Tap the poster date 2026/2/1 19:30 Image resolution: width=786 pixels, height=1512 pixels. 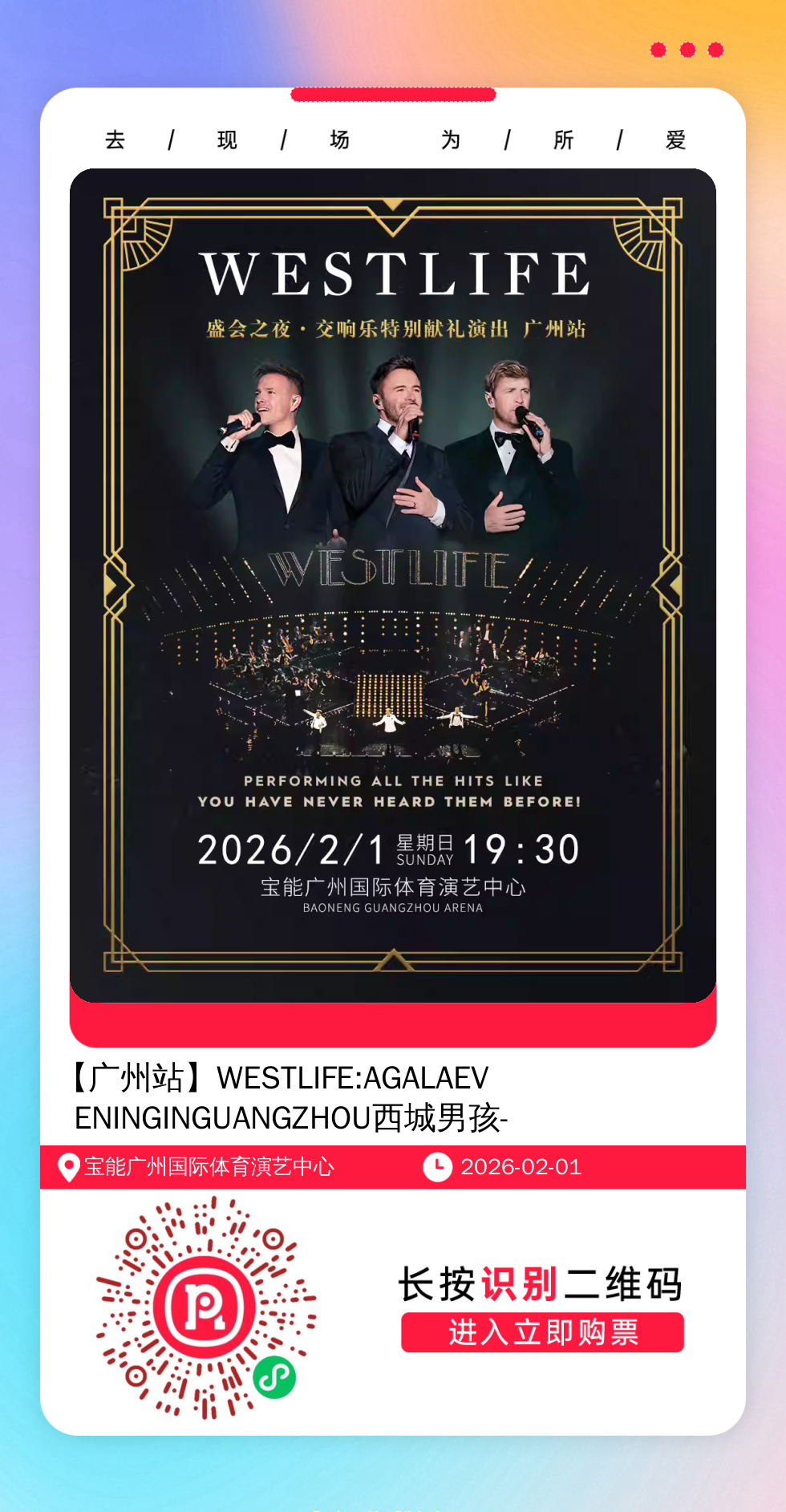pos(389,849)
